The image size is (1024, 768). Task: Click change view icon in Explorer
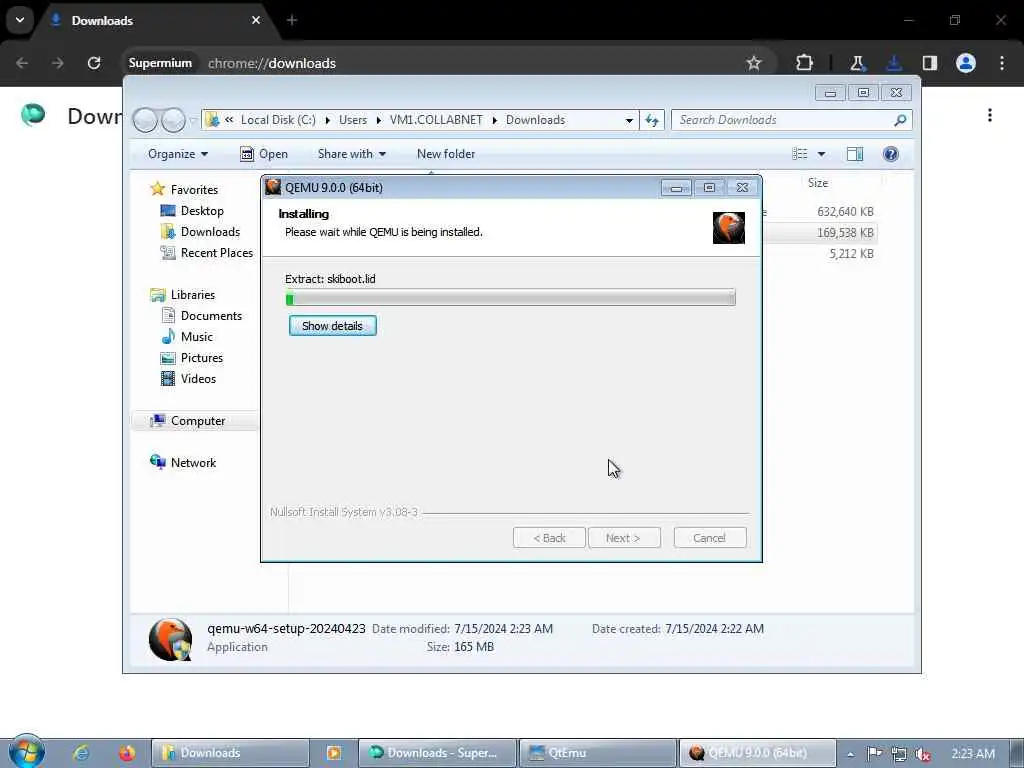coord(799,154)
